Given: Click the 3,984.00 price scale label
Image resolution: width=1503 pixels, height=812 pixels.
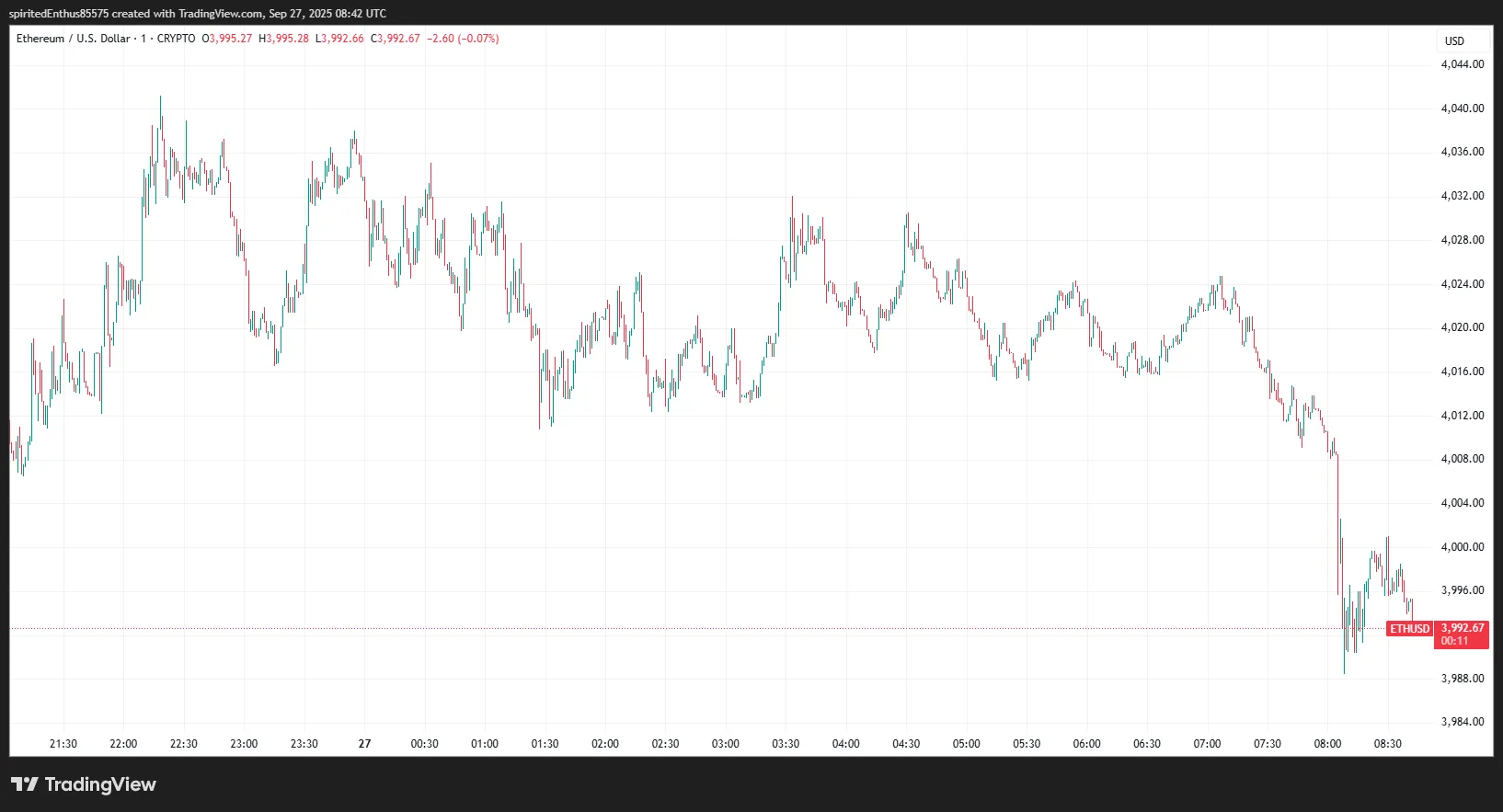Looking at the screenshot, I should coord(1462,722).
